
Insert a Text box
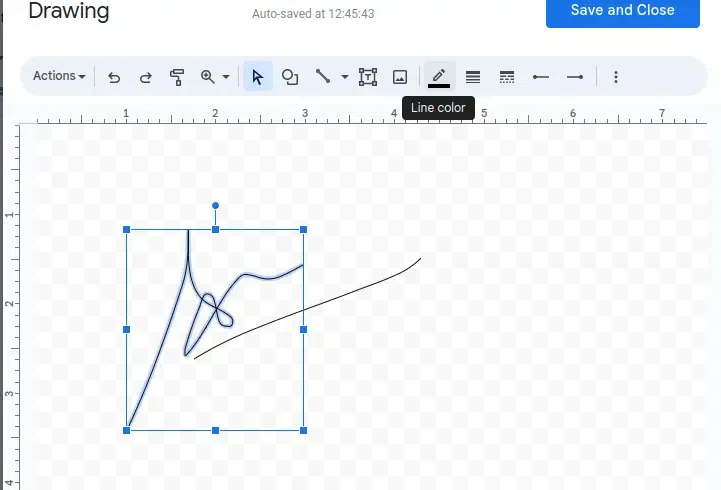368,77
